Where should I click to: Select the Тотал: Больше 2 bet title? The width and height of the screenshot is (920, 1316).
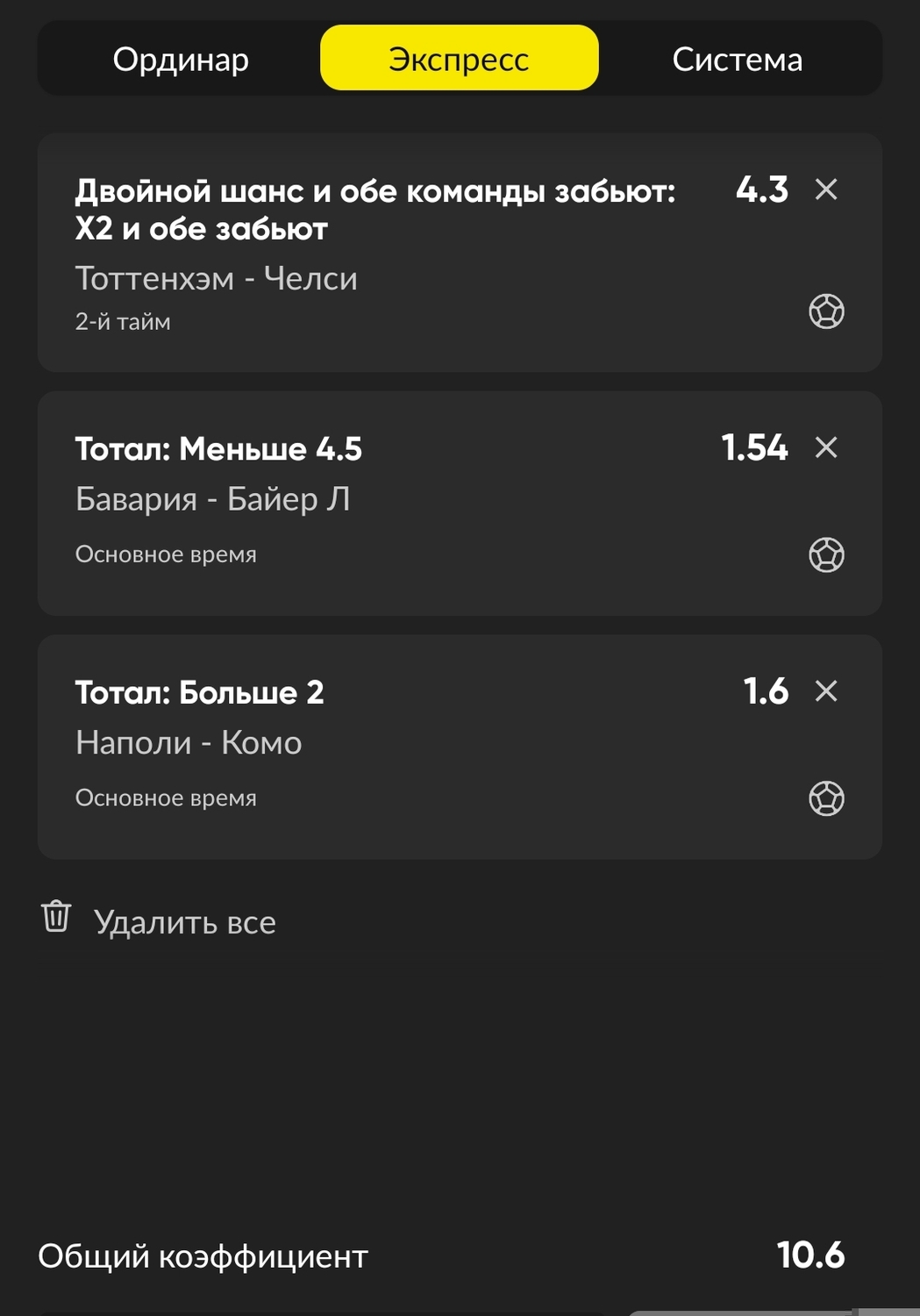(200, 693)
